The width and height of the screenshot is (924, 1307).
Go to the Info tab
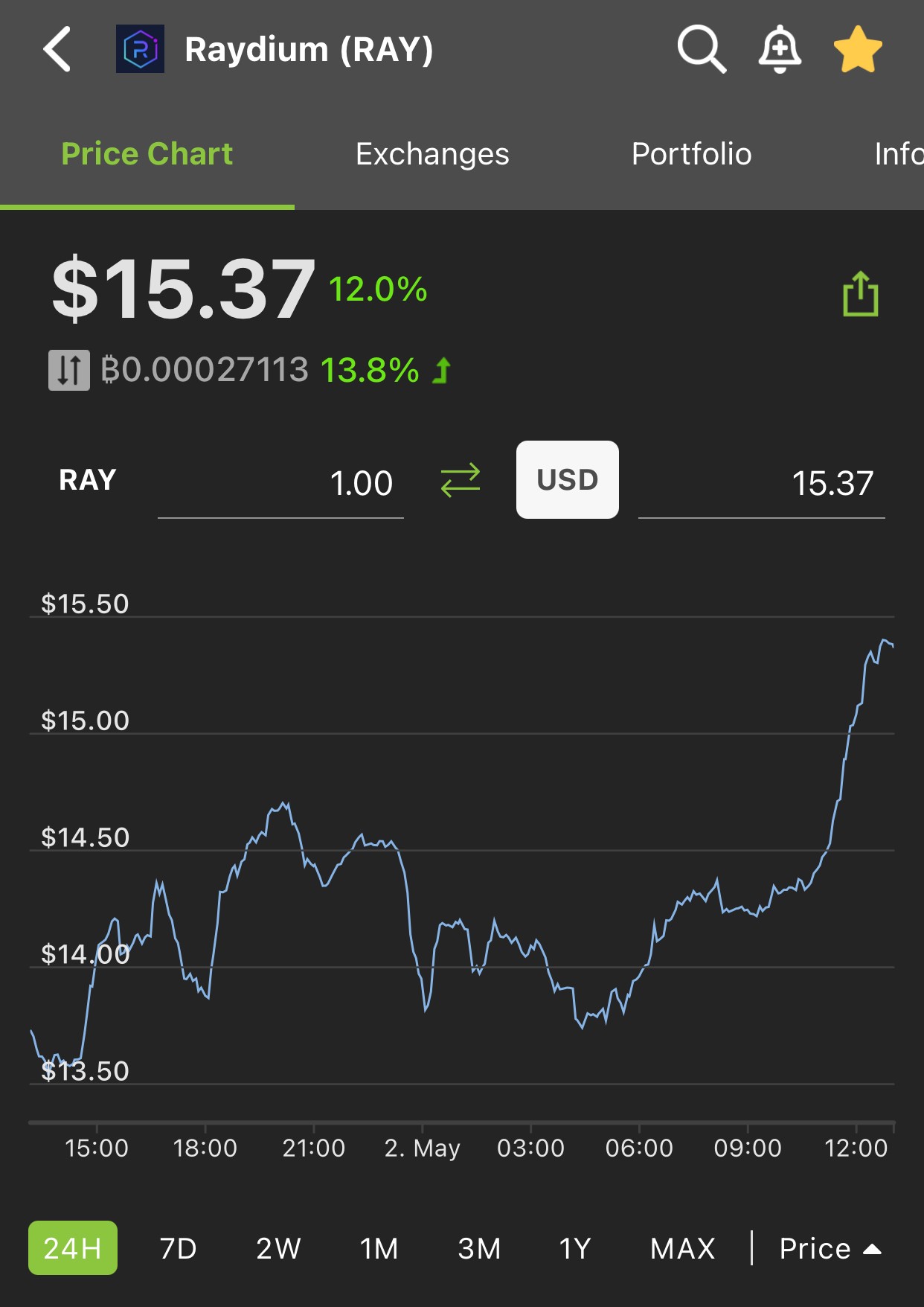899,154
